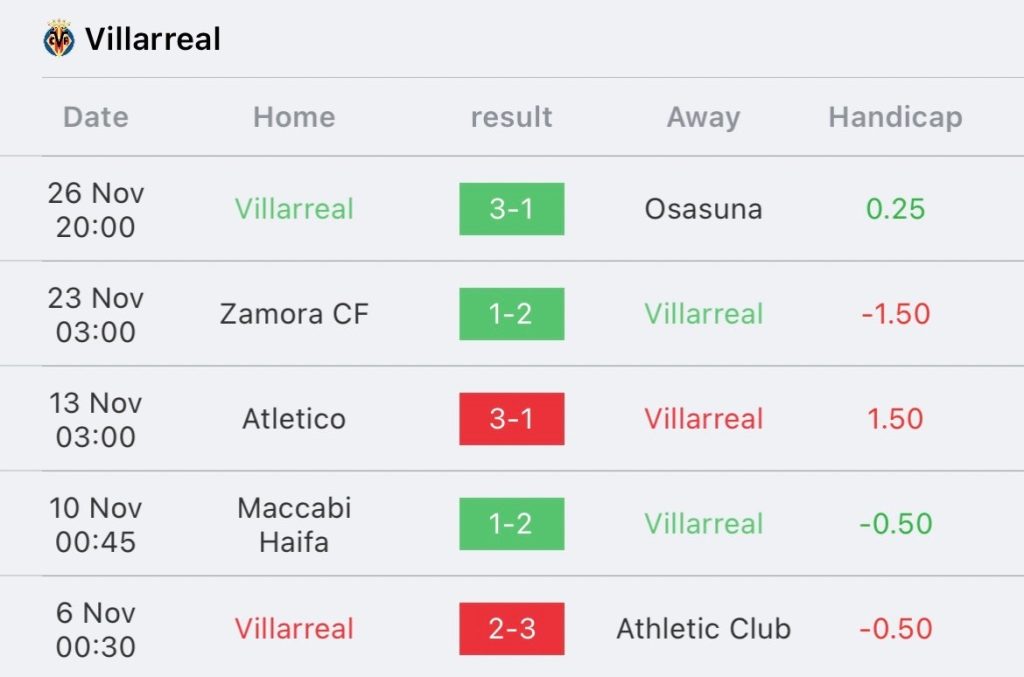
Task: Open the green 3-1 result vs Osasuna
Action: (511, 209)
